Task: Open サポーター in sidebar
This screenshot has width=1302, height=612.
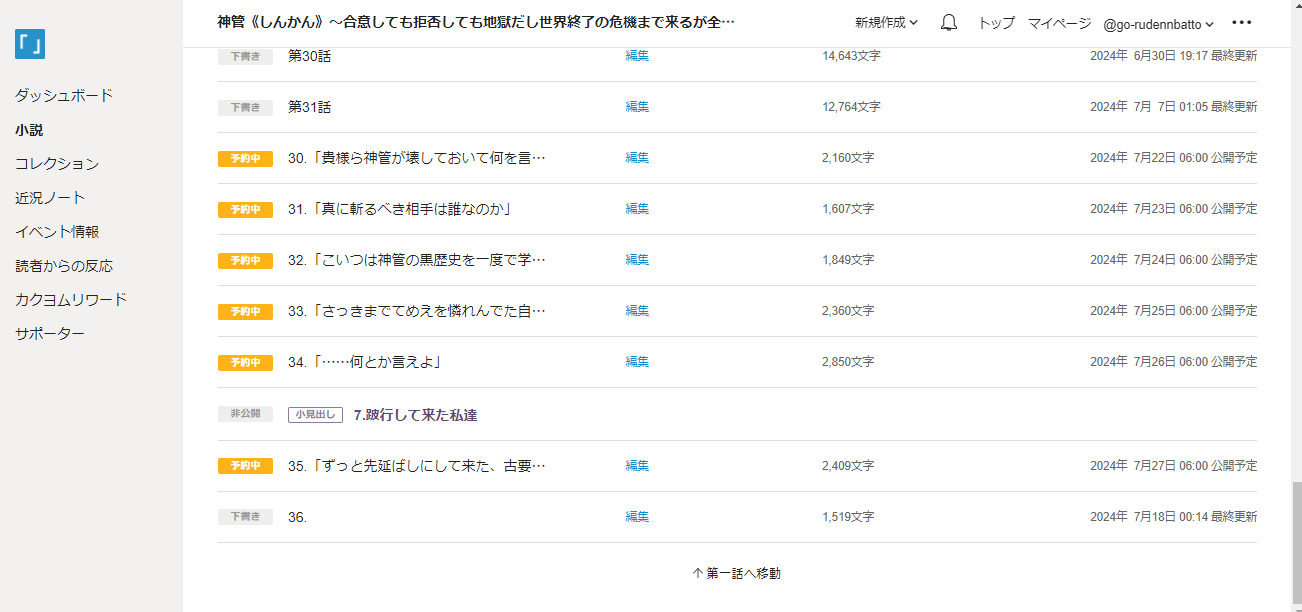Action: [50, 334]
